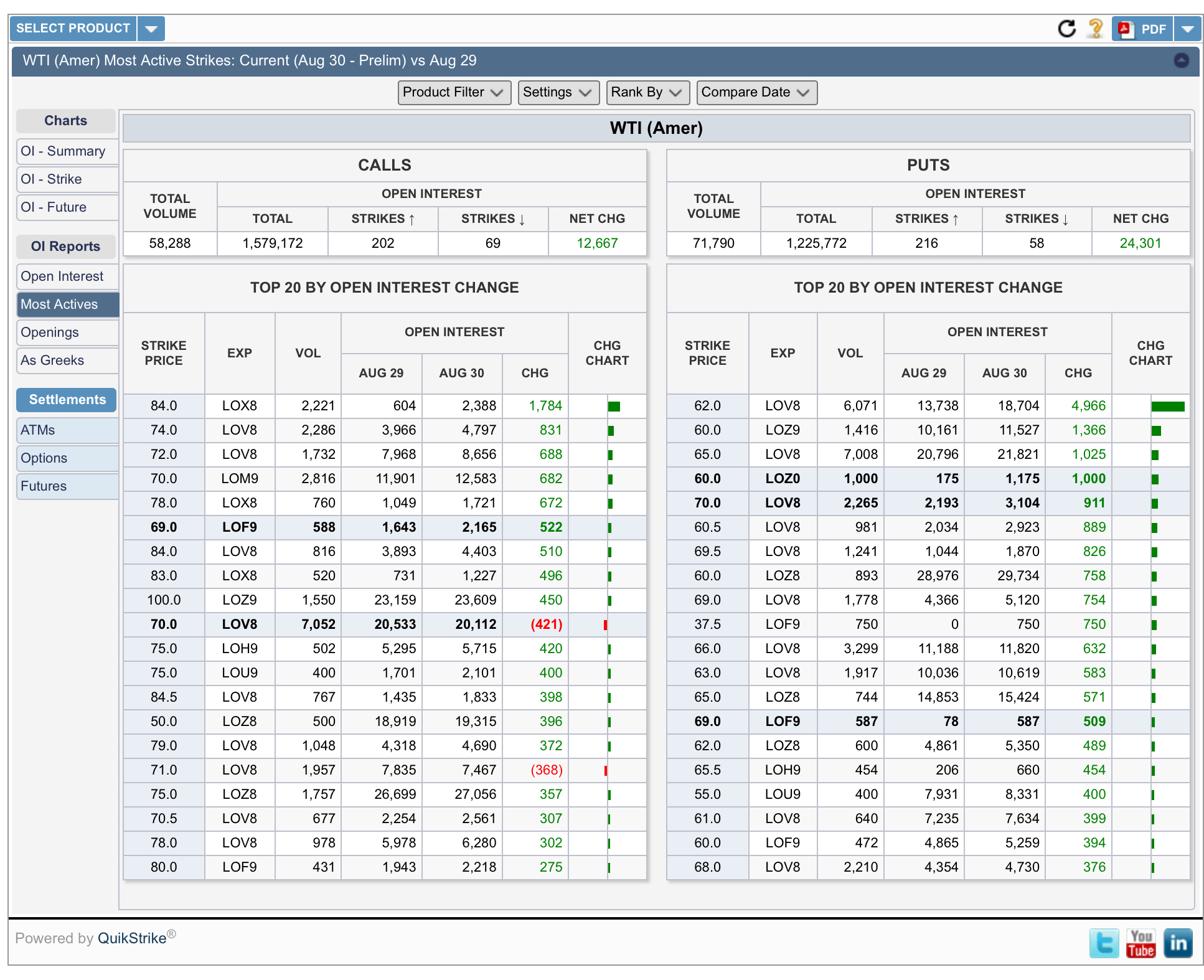This screenshot has height=980, width=1204.
Task: Follow the QuikStrike link in footer
Action: [x=132, y=938]
